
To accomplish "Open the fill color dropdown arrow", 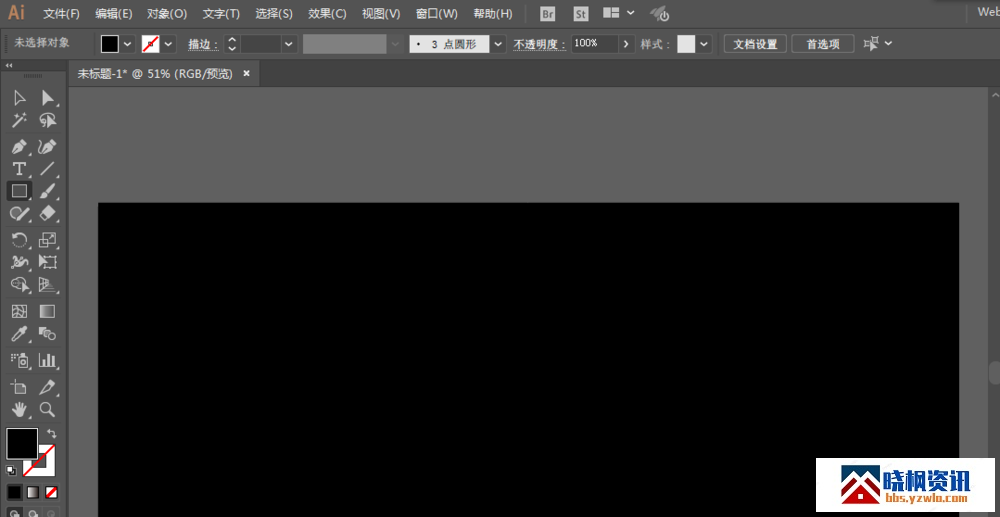I will click(x=127, y=44).
